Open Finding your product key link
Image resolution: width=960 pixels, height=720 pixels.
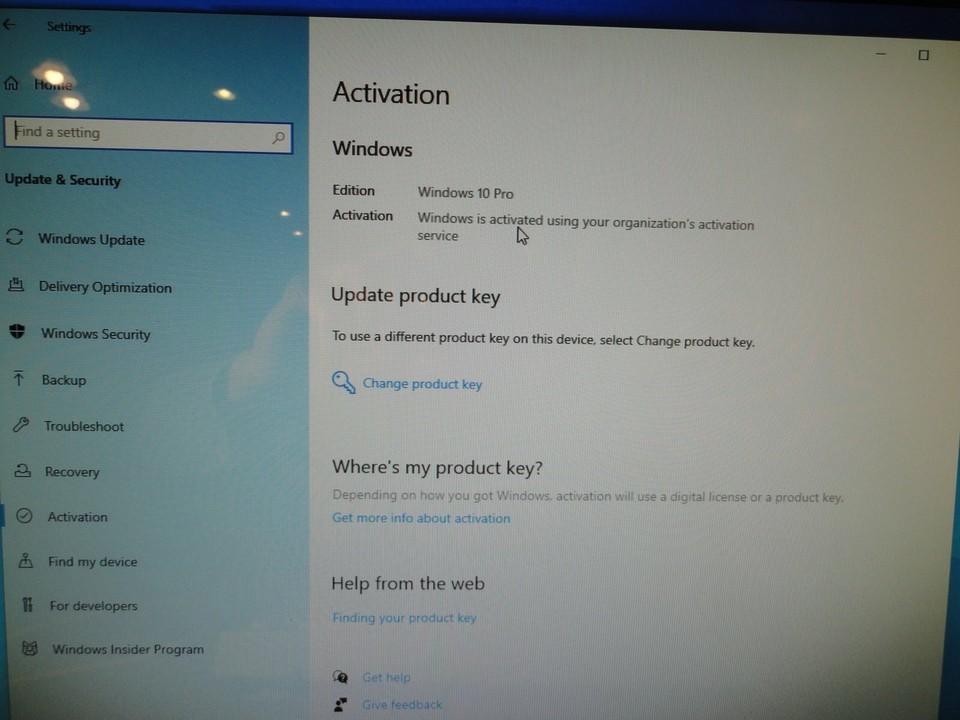[x=404, y=618]
